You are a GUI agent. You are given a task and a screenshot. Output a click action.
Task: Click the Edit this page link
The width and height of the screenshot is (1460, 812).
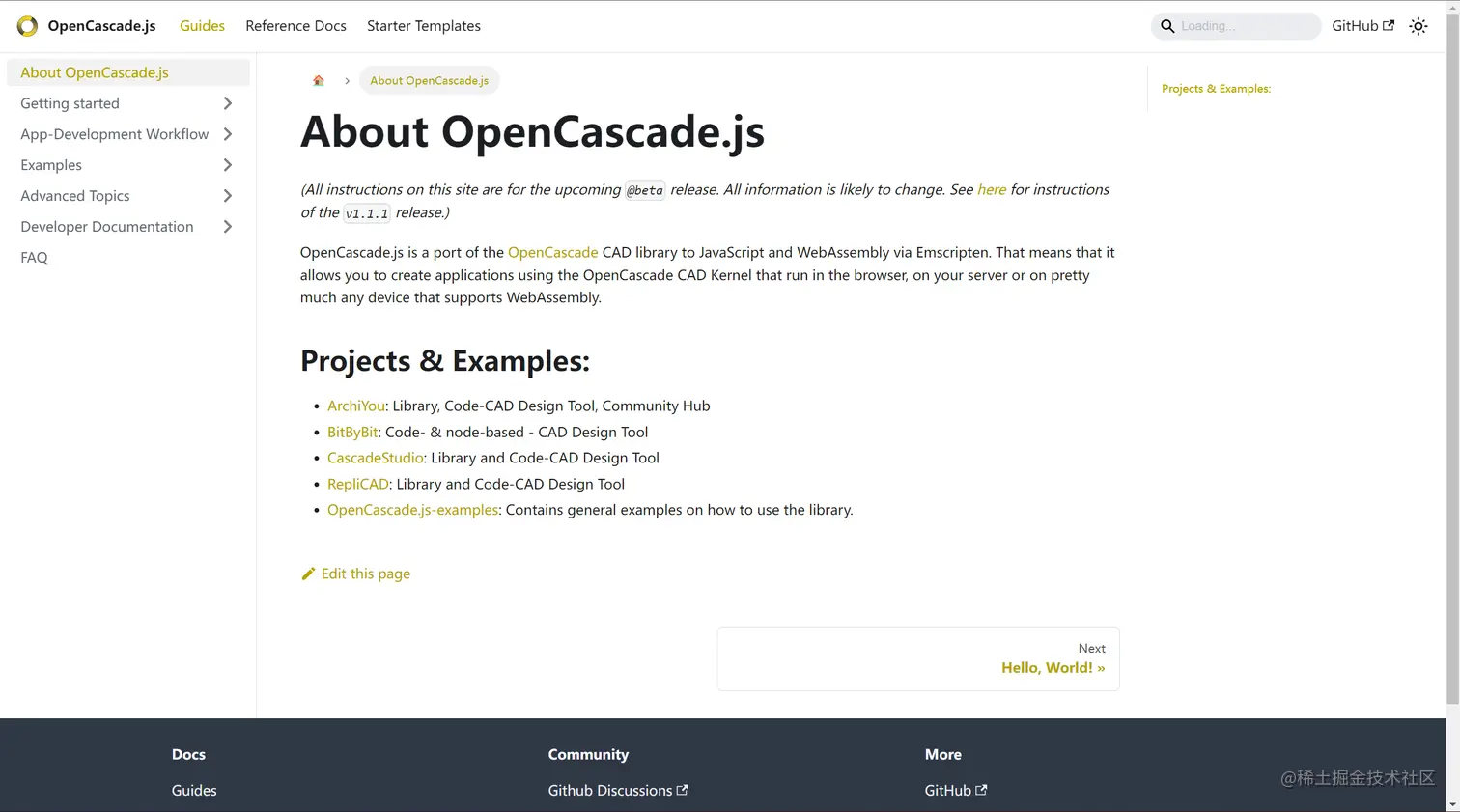[356, 574]
